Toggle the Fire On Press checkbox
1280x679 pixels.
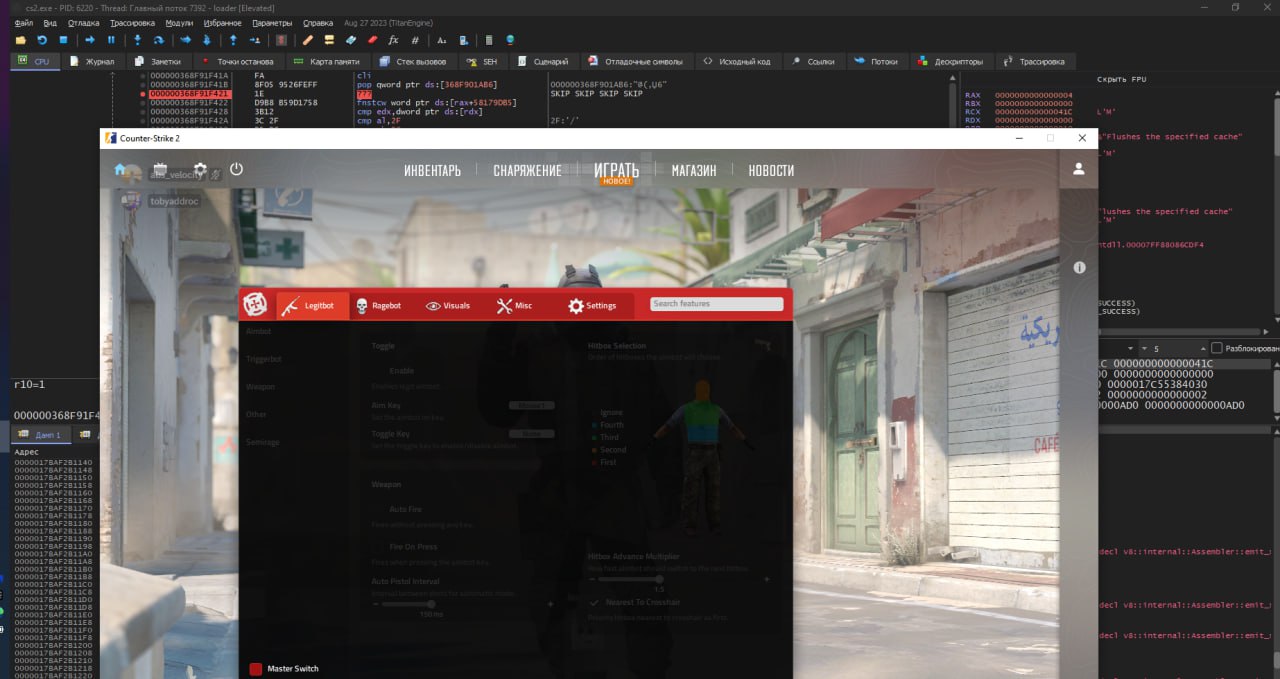(x=377, y=547)
